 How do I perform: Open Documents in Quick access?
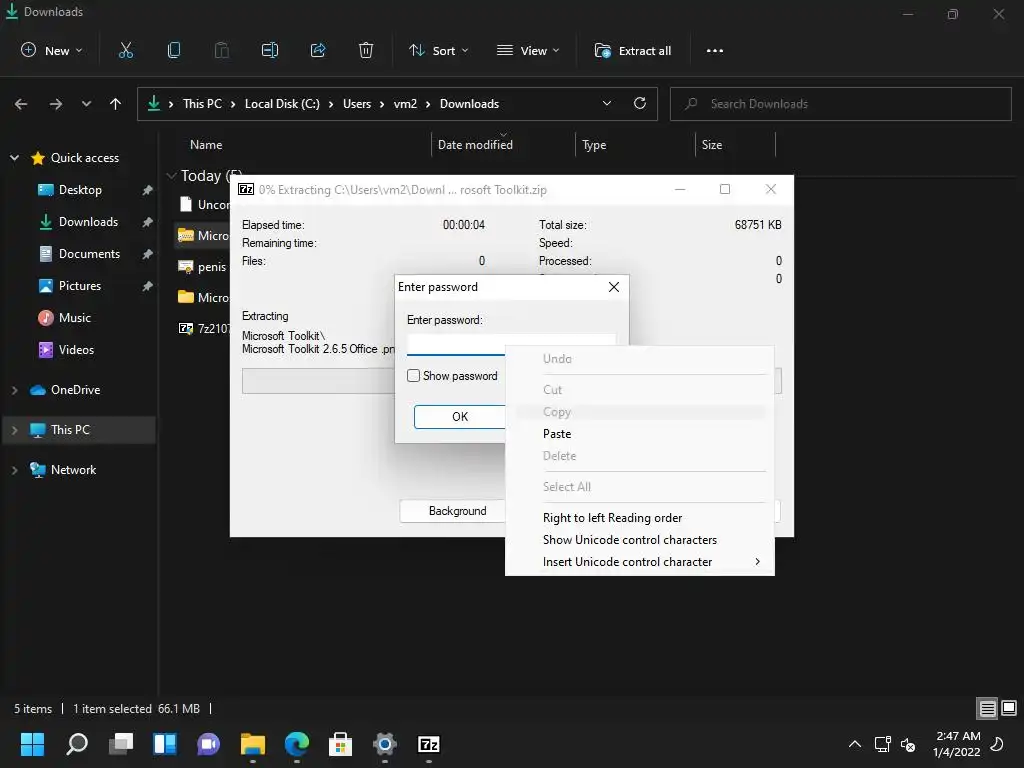(x=89, y=254)
